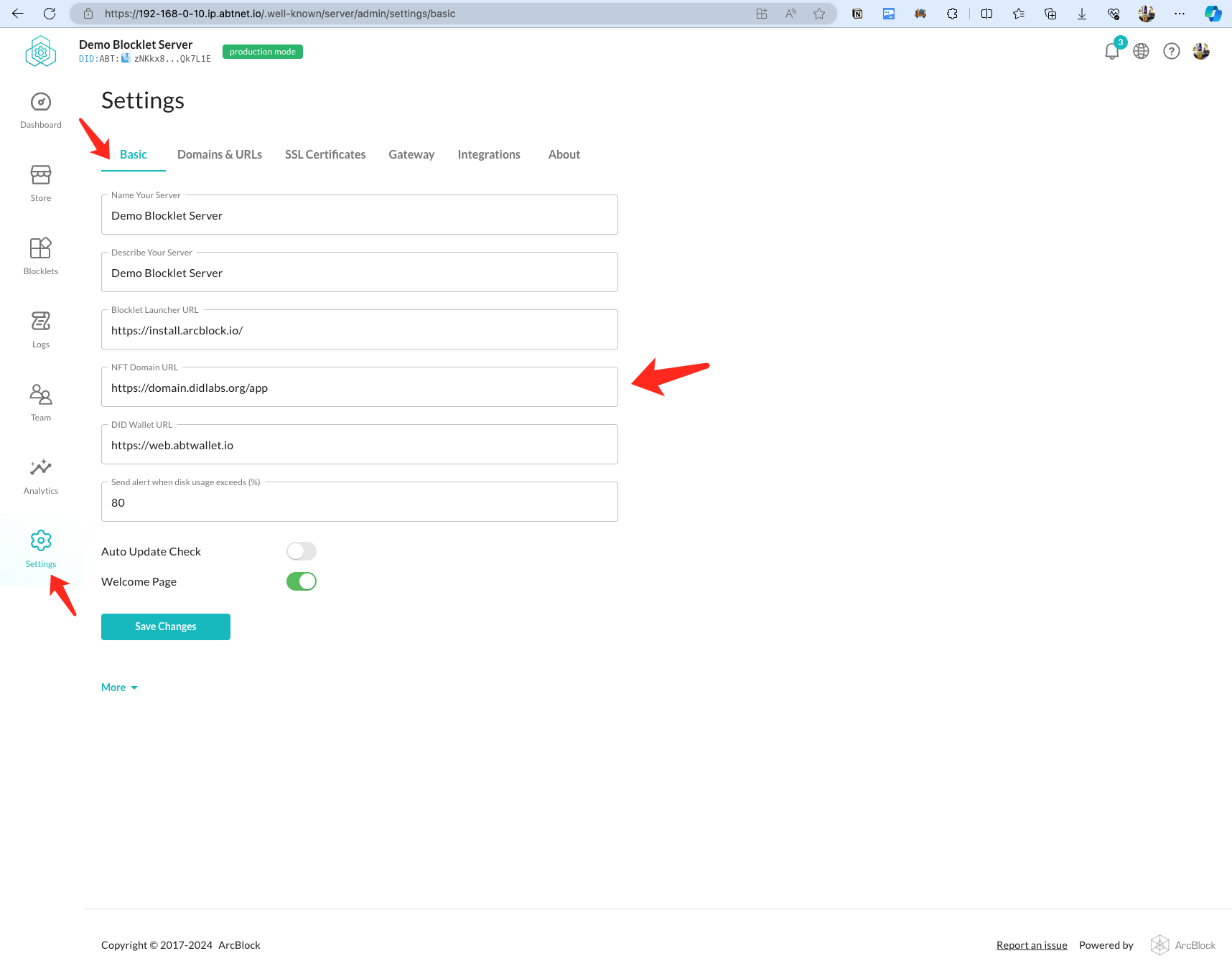Expand the More section
The width and height of the screenshot is (1232, 966).
pos(119,688)
